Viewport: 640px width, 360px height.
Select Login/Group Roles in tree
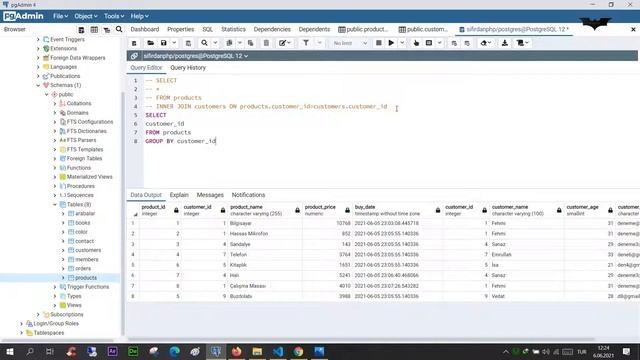tap(56, 324)
